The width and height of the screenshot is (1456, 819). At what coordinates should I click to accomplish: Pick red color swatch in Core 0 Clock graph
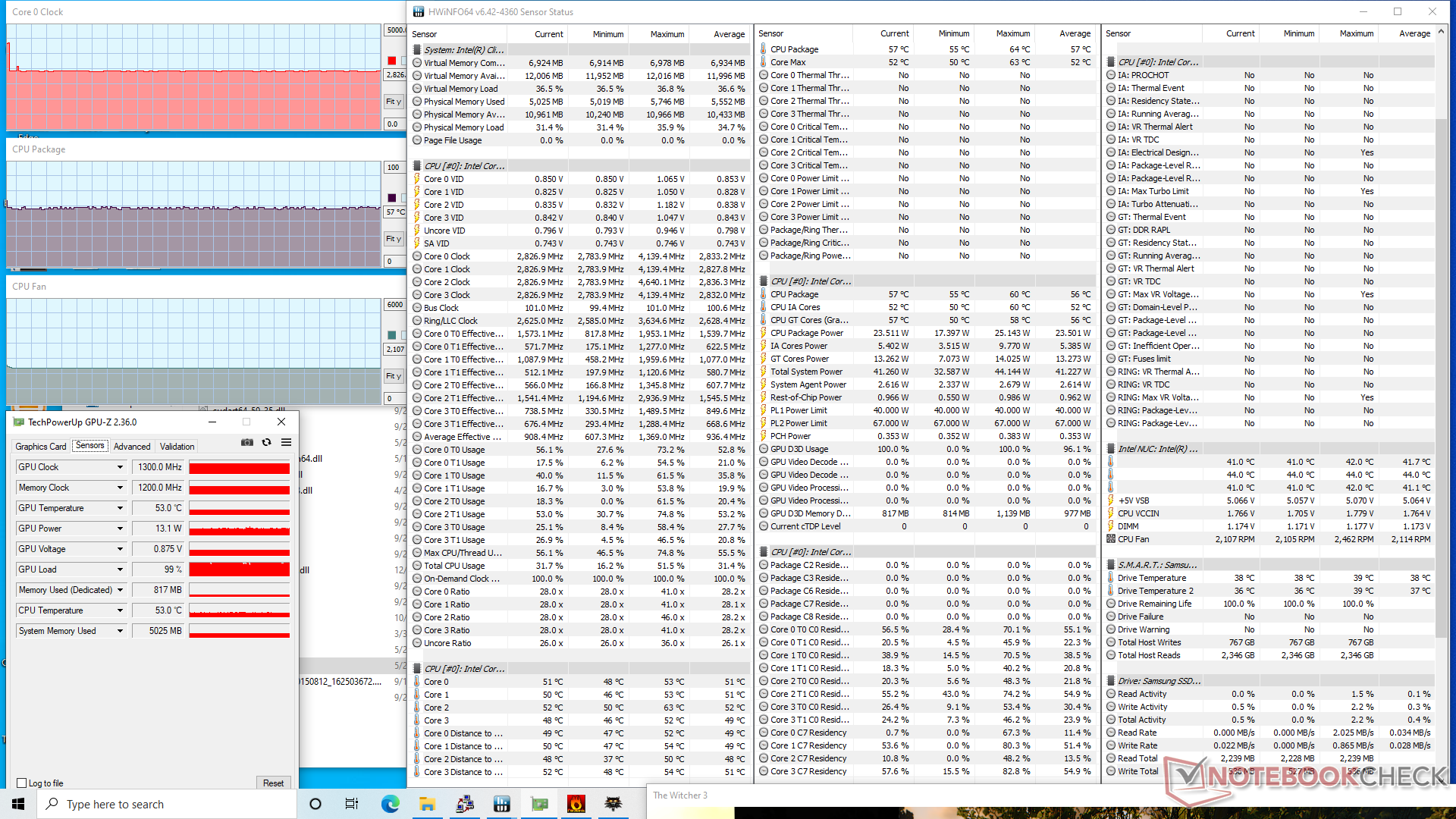(392, 61)
